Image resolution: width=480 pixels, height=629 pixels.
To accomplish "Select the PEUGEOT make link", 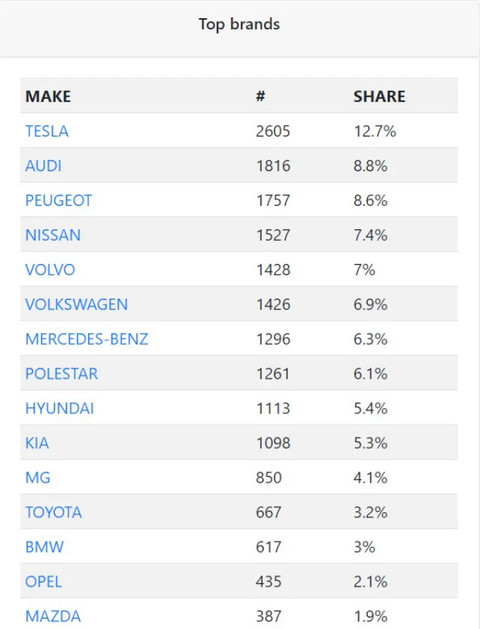I will click(59, 201).
